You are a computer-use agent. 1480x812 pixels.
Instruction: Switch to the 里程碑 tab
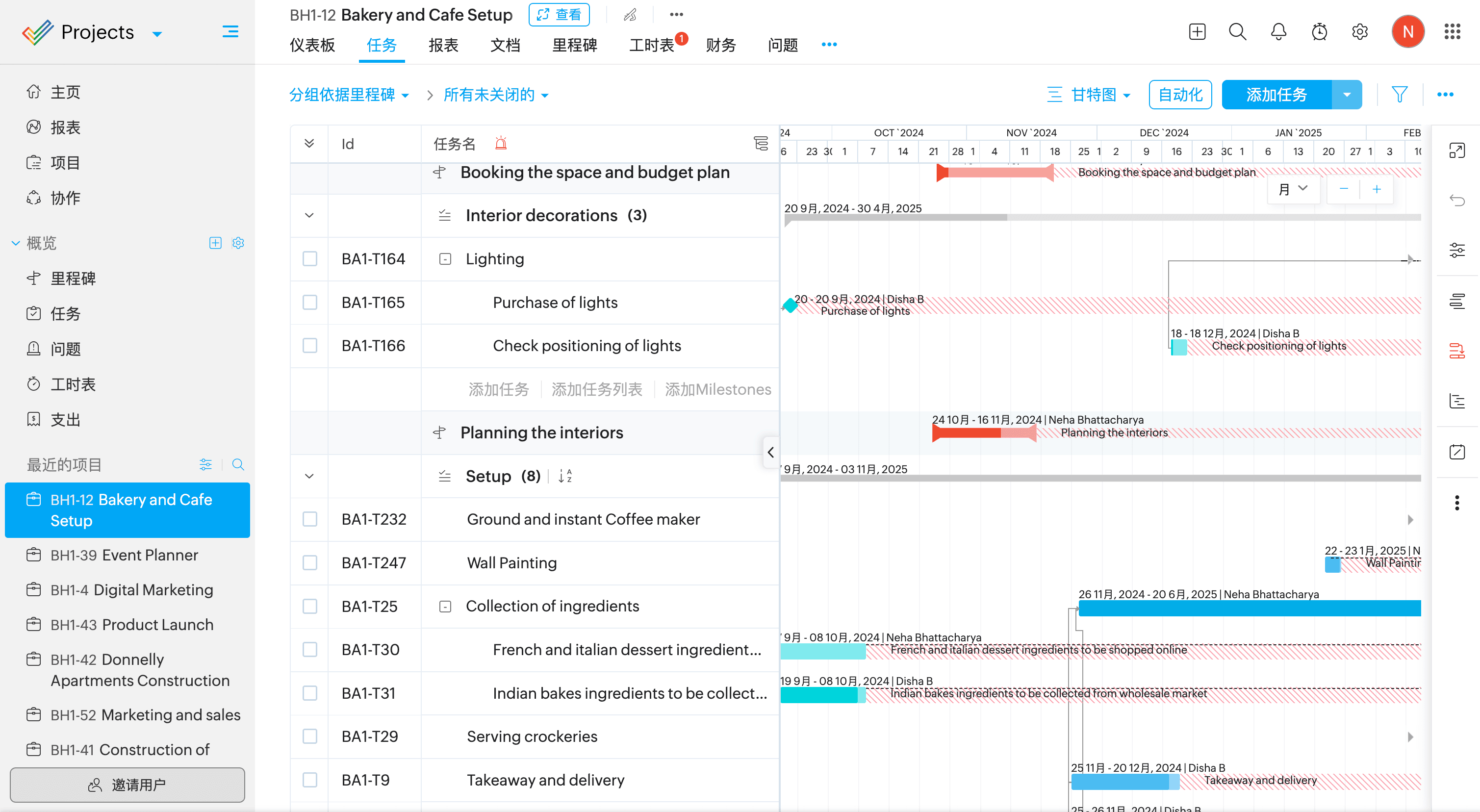point(574,45)
